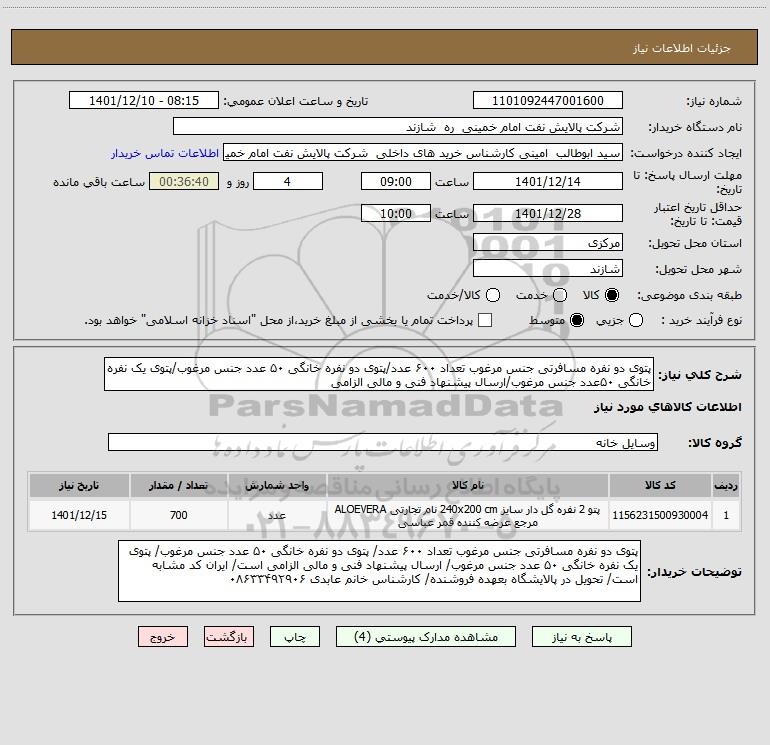
Task: Click the اطلاعات کالاهای مورد نیاز heading
Action: (668, 407)
